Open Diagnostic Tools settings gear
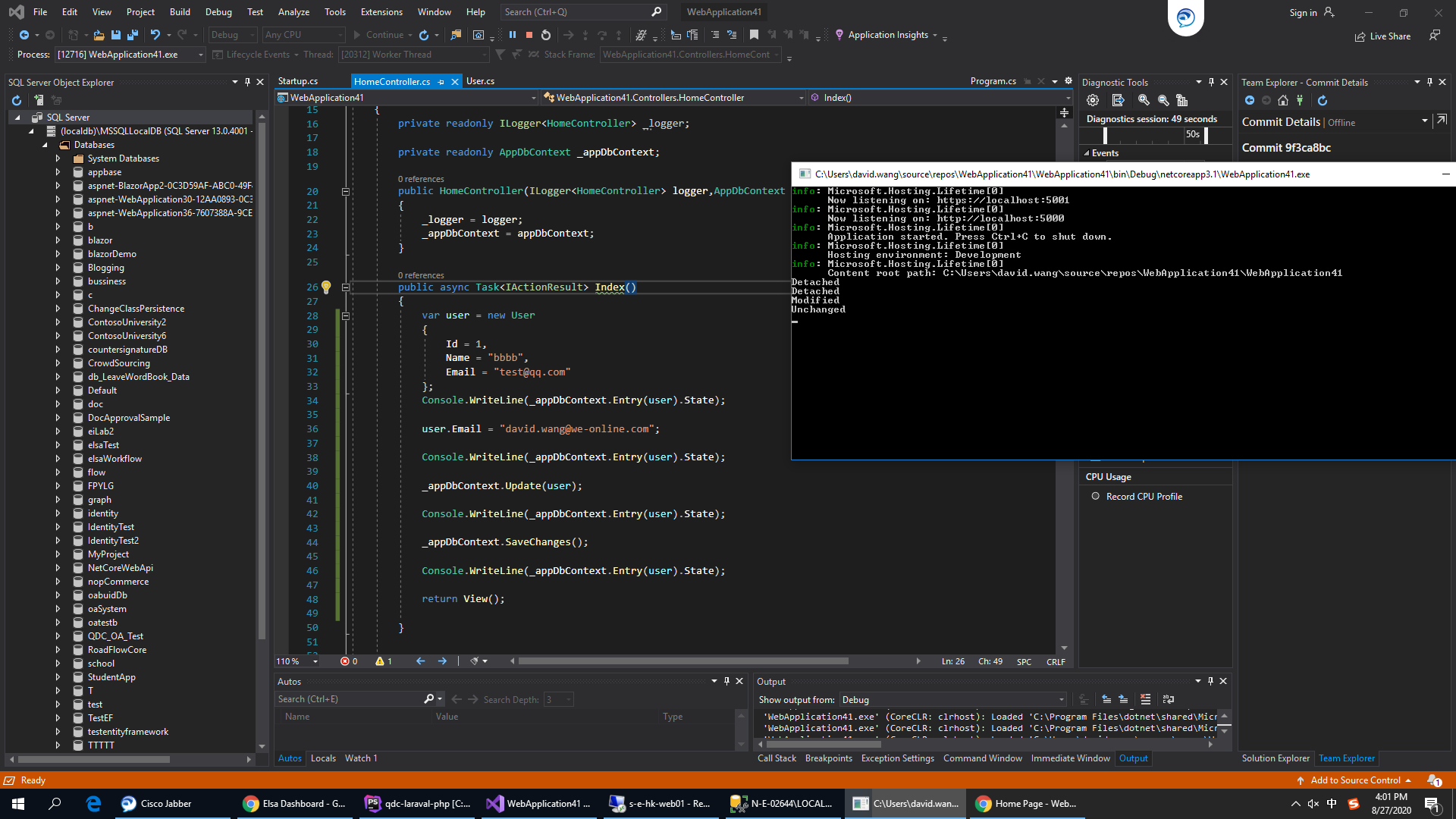Screen dimensions: 1456x819 [x=1093, y=101]
